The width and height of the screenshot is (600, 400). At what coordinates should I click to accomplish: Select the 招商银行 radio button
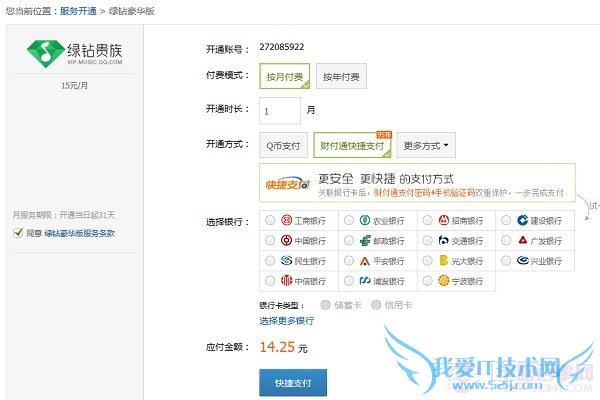tap(427, 220)
